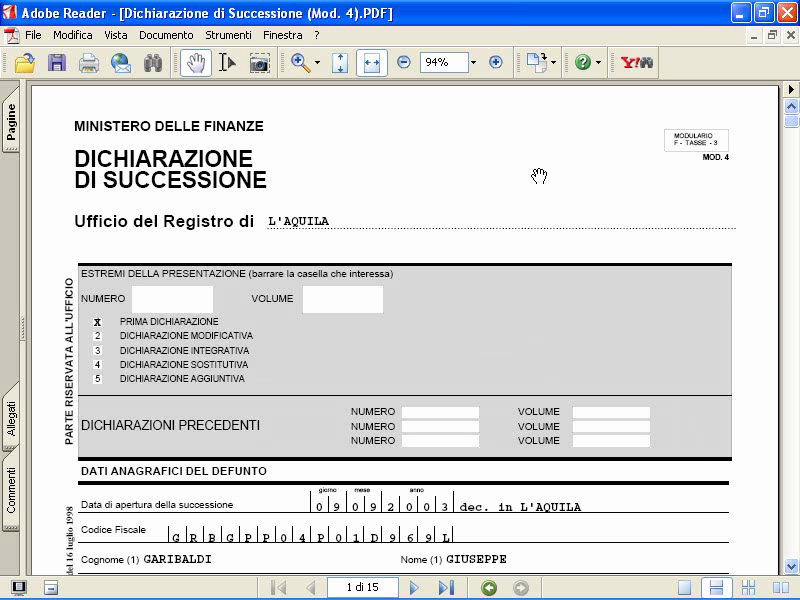Check the Prima Dichiarazione box
This screenshot has height=600, width=800.
(x=97, y=322)
